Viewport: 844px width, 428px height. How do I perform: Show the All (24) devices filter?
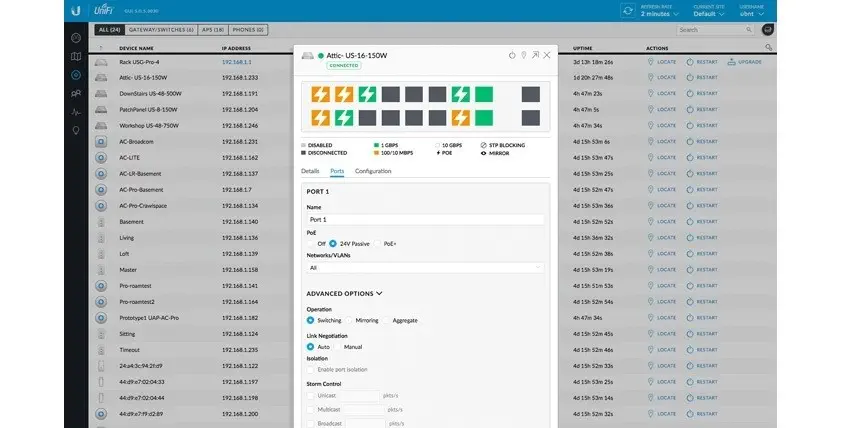point(109,30)
